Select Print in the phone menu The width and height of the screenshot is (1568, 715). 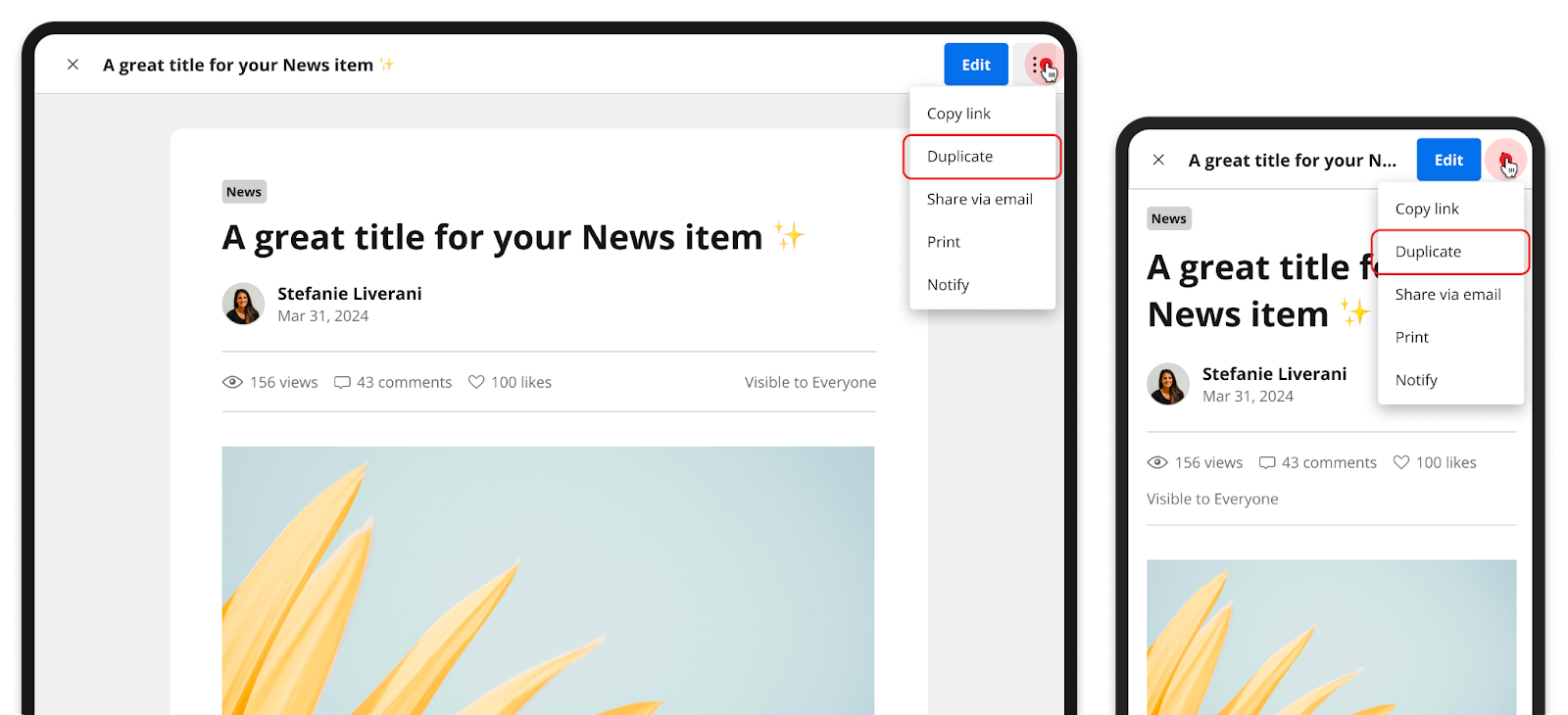pos(1451,337)
